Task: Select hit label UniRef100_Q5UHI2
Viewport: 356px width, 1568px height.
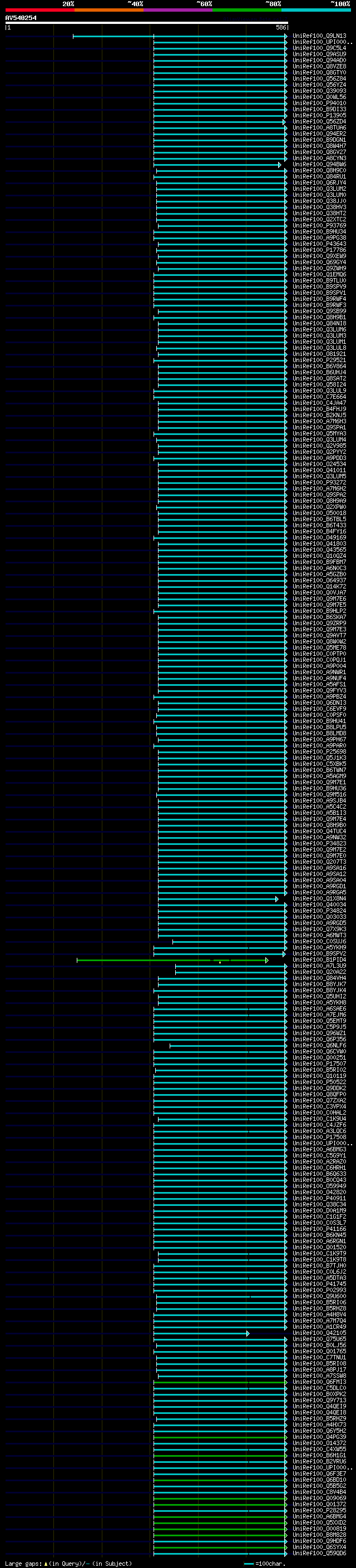Action: pyautogui.click(x=319, y=996)
